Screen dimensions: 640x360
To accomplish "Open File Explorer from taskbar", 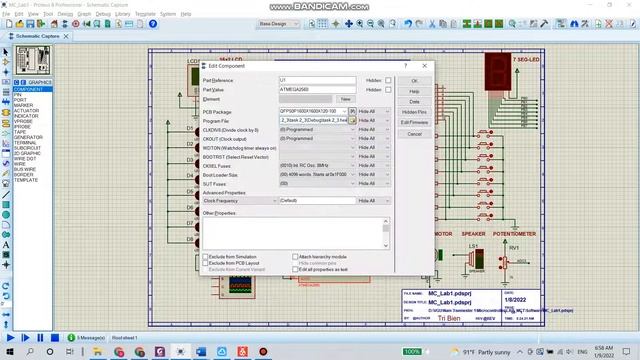I will coord(98,351).
